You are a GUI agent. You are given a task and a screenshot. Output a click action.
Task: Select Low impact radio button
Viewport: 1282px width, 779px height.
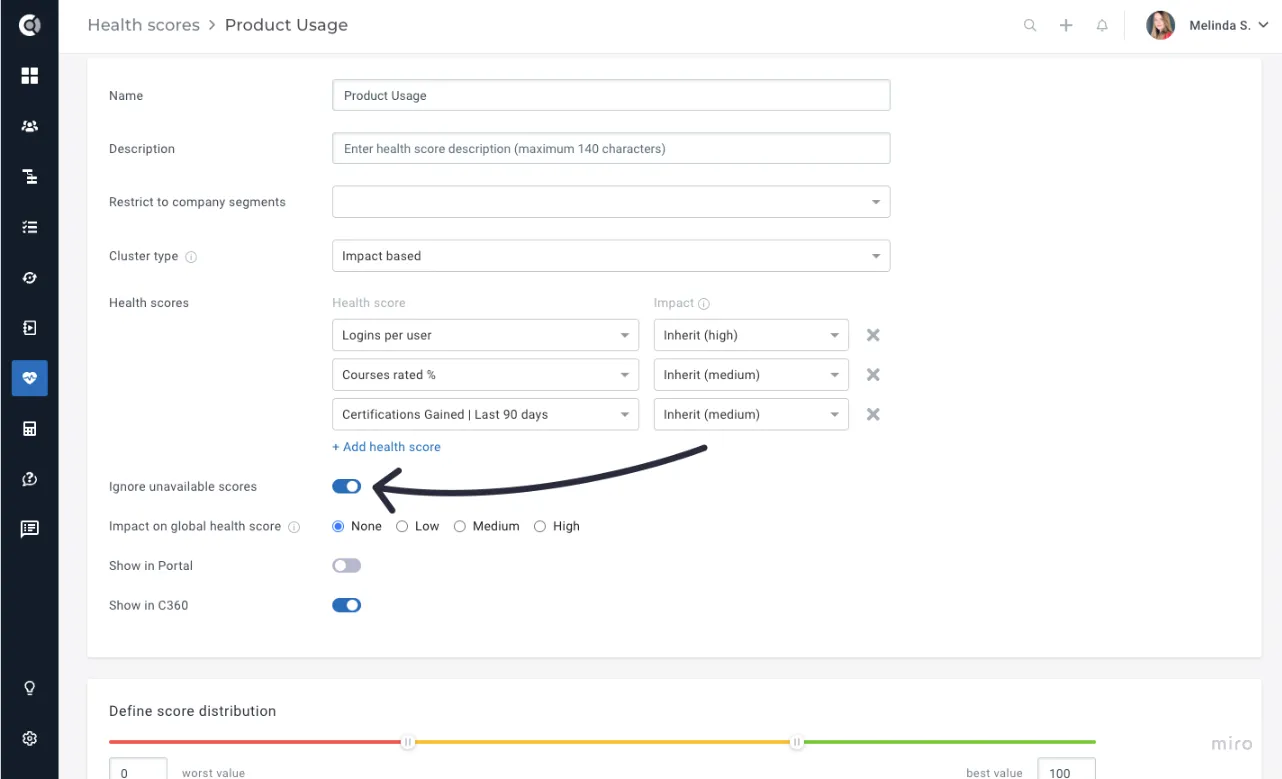[402, 526]
